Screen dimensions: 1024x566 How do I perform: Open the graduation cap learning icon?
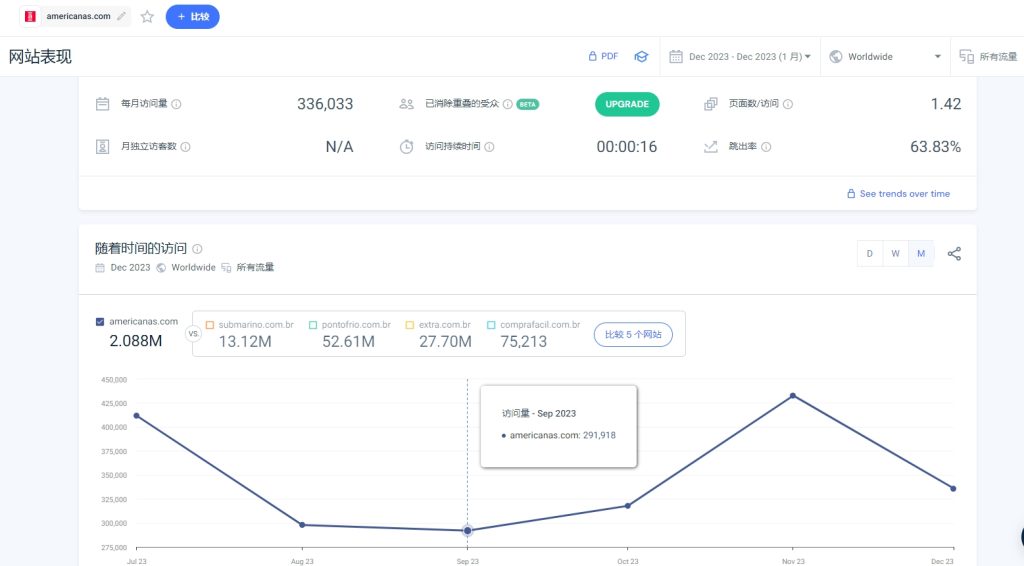pyautogui.click(x=641, y=57)
